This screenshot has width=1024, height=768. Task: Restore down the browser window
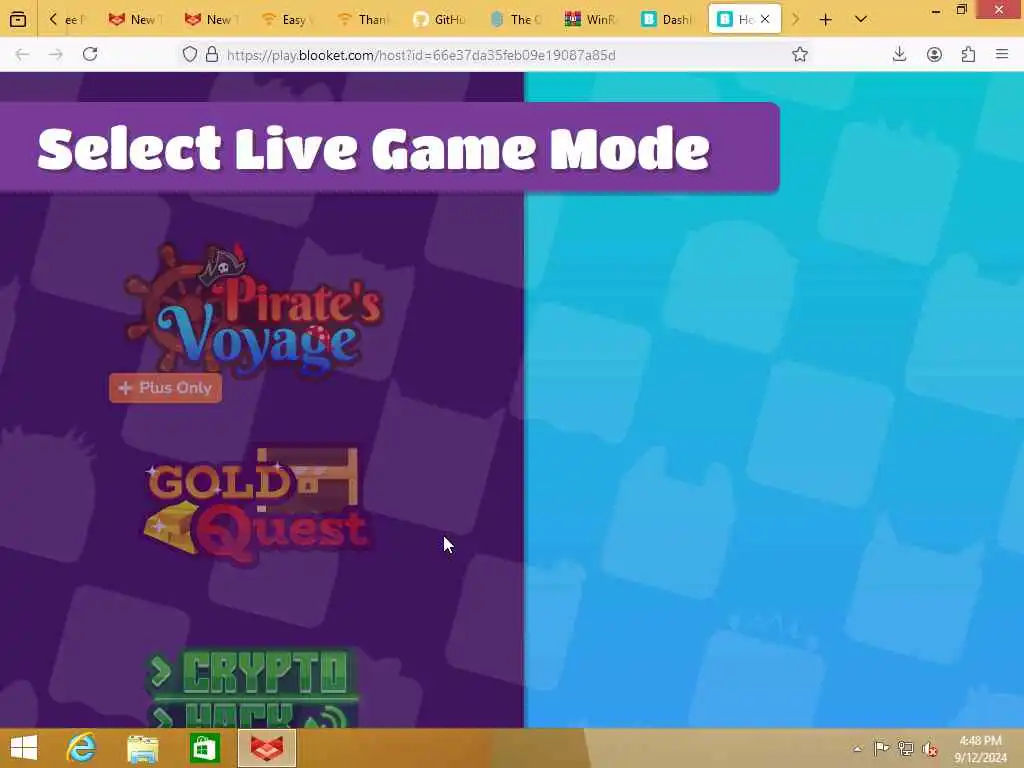[x=961, y=10]
